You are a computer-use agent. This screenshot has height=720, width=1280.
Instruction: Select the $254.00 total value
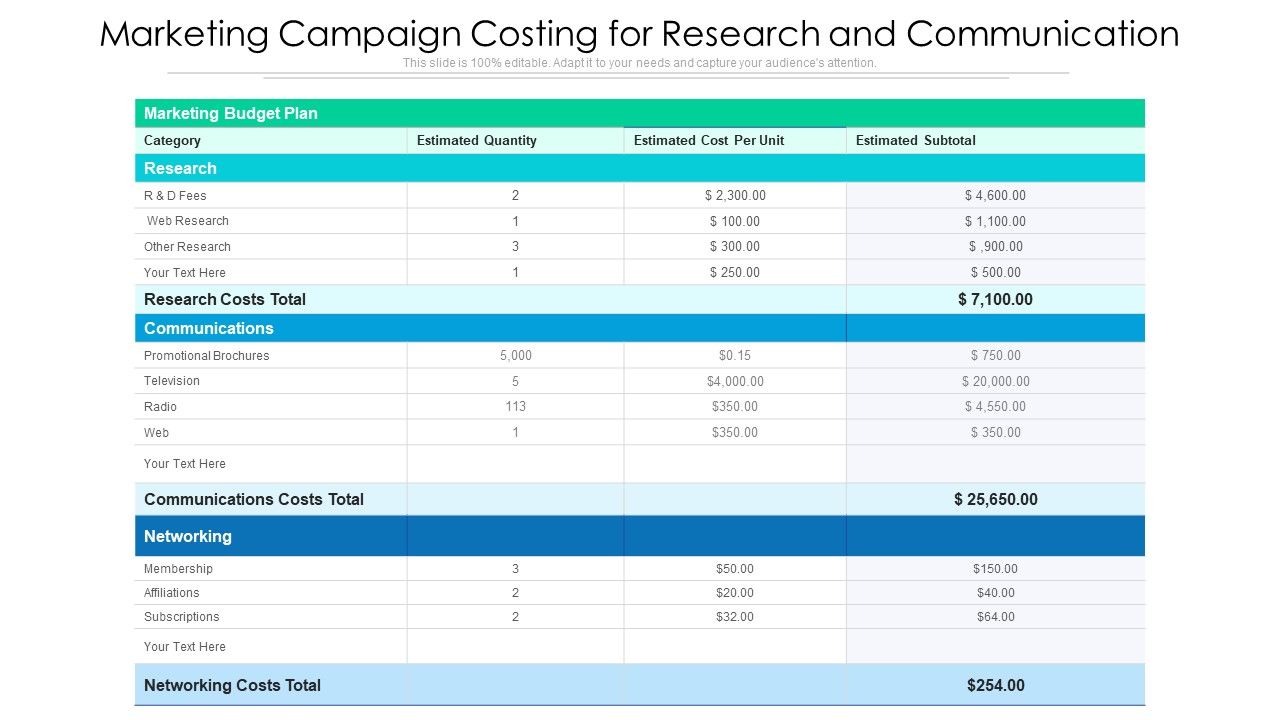(995, 685)
